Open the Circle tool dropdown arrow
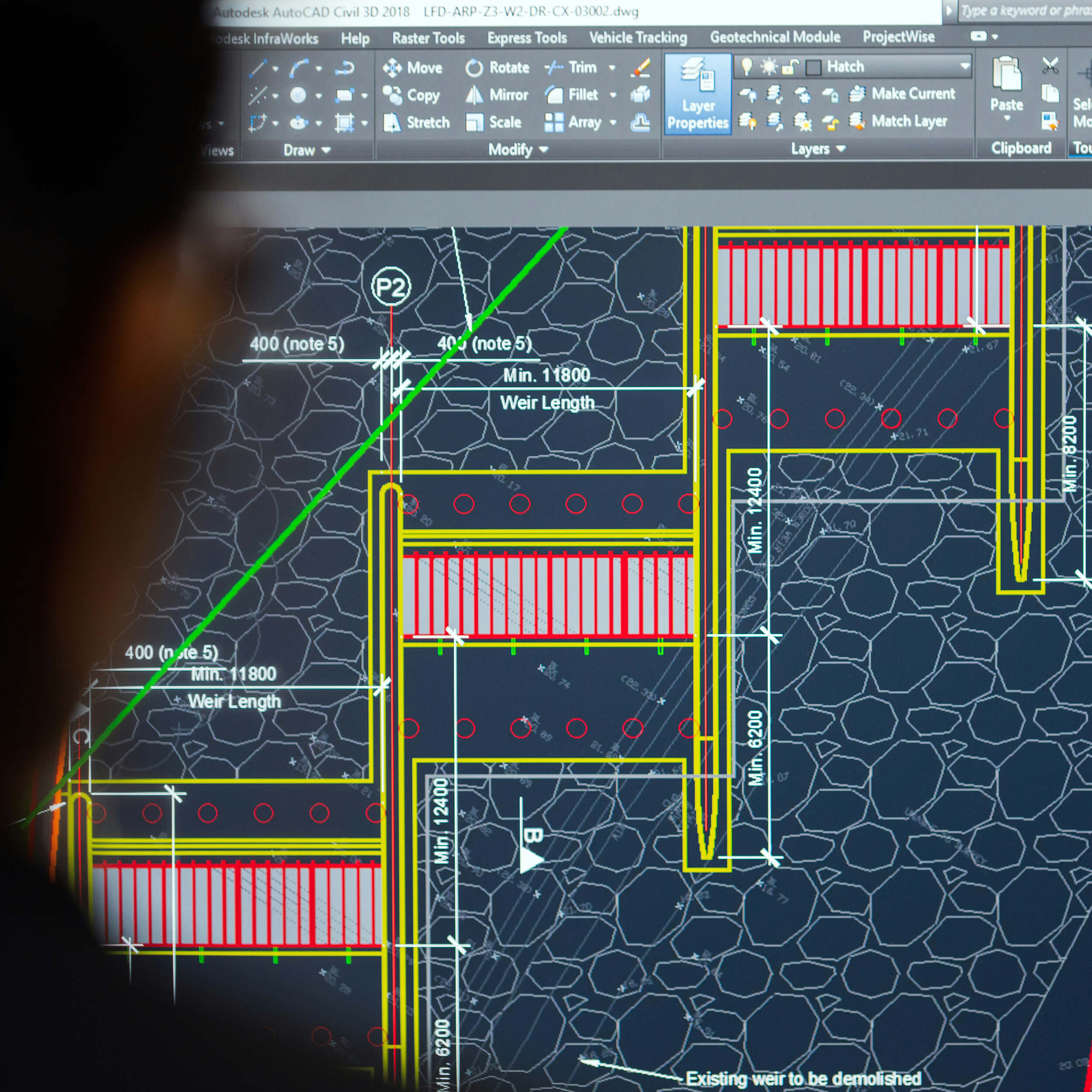The width and height of the screenshot is (1092, 1092). click(x=319, y=96)
